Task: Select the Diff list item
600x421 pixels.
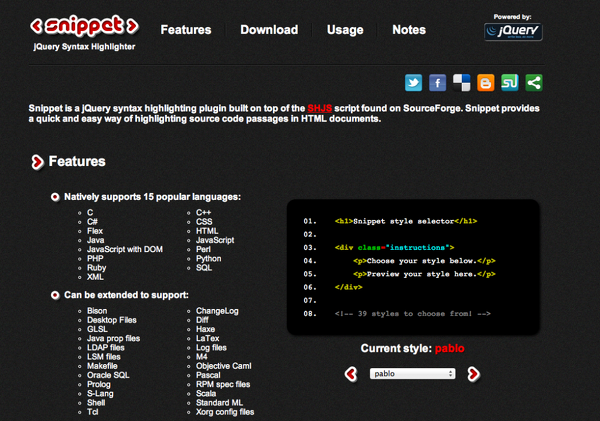Action: (202, 320)
